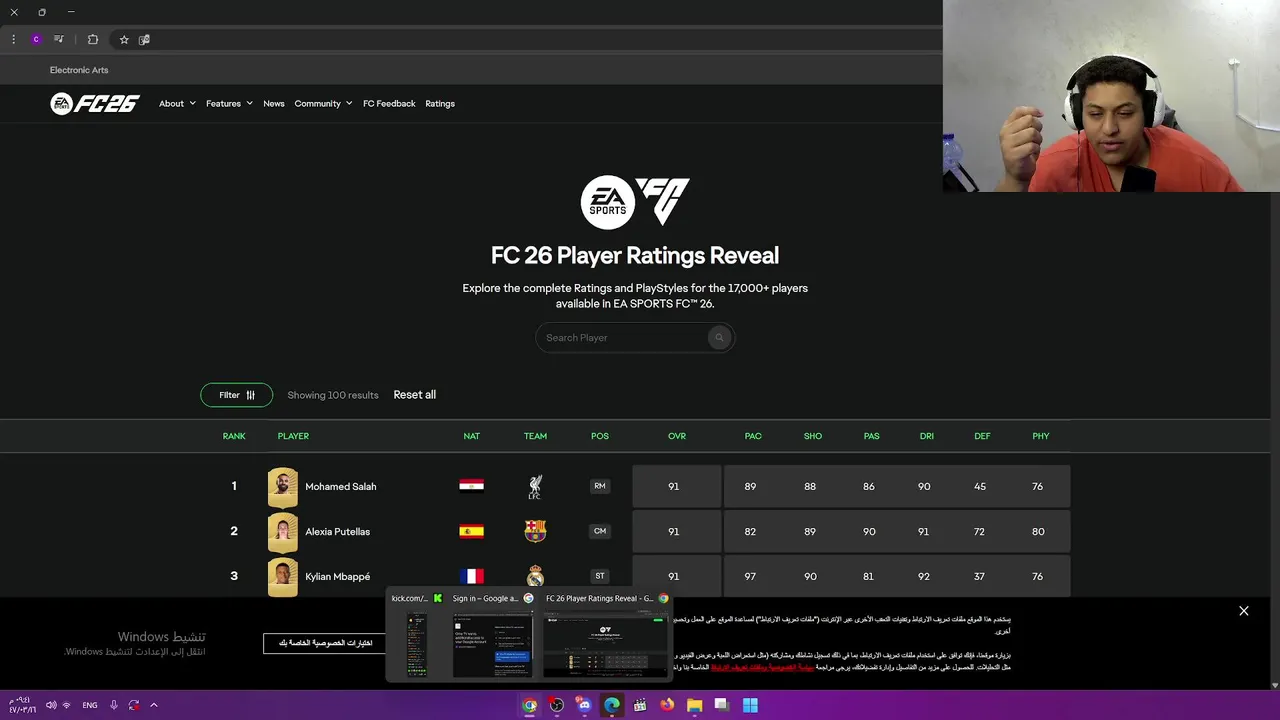Open the Chrome extensions puzzle icon
The height and width of the screenshot is (720, 1280).
[x=93, y=39]
